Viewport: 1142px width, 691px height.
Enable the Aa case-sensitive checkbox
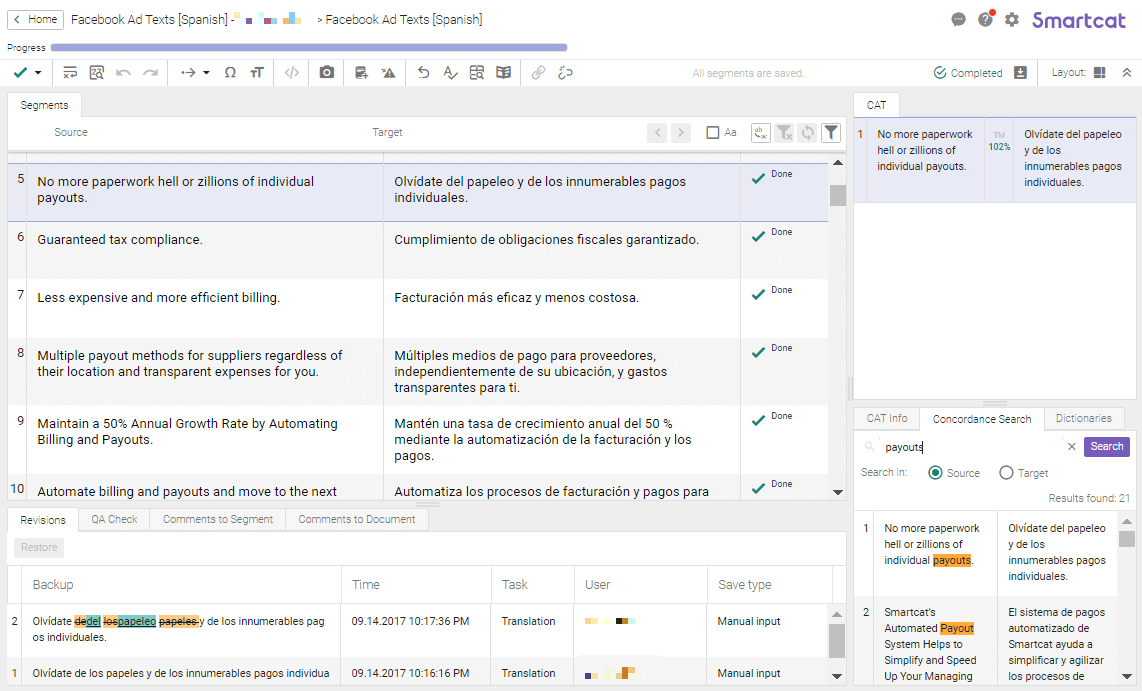(713, 132)
